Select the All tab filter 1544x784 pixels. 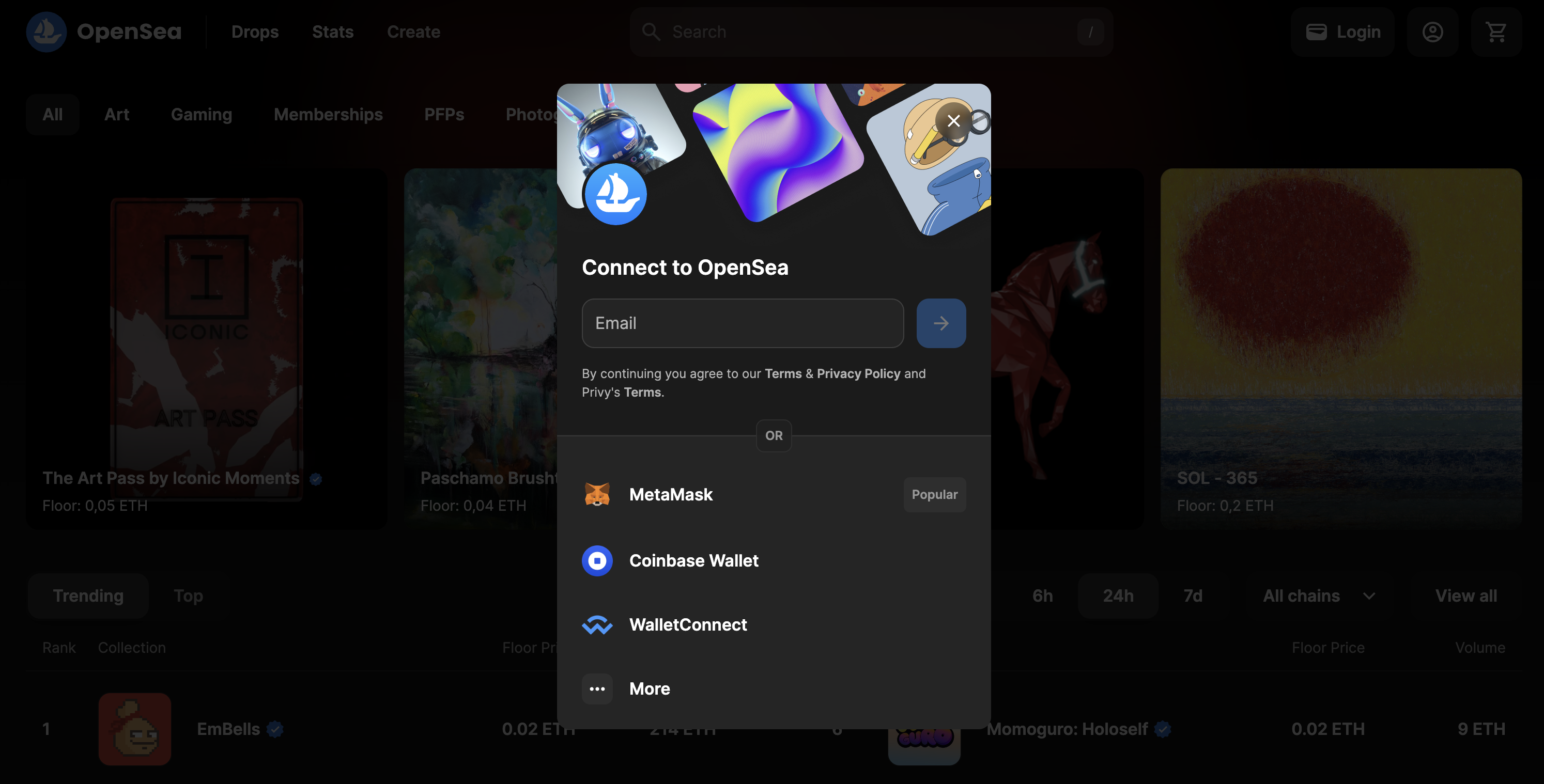[x=52, y=114]
